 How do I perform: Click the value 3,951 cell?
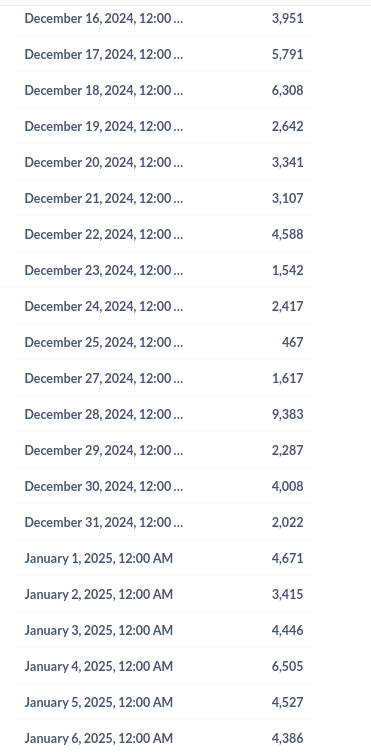[287, 18]
